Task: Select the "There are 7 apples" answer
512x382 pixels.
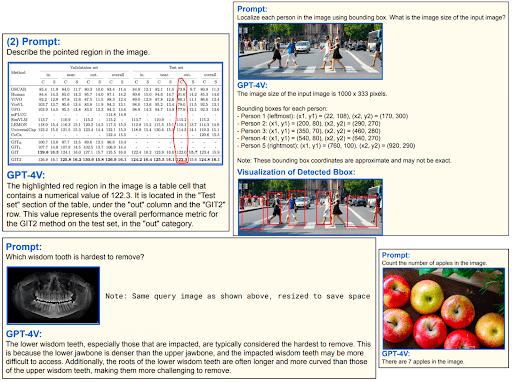Action: [x=423, y=362]
